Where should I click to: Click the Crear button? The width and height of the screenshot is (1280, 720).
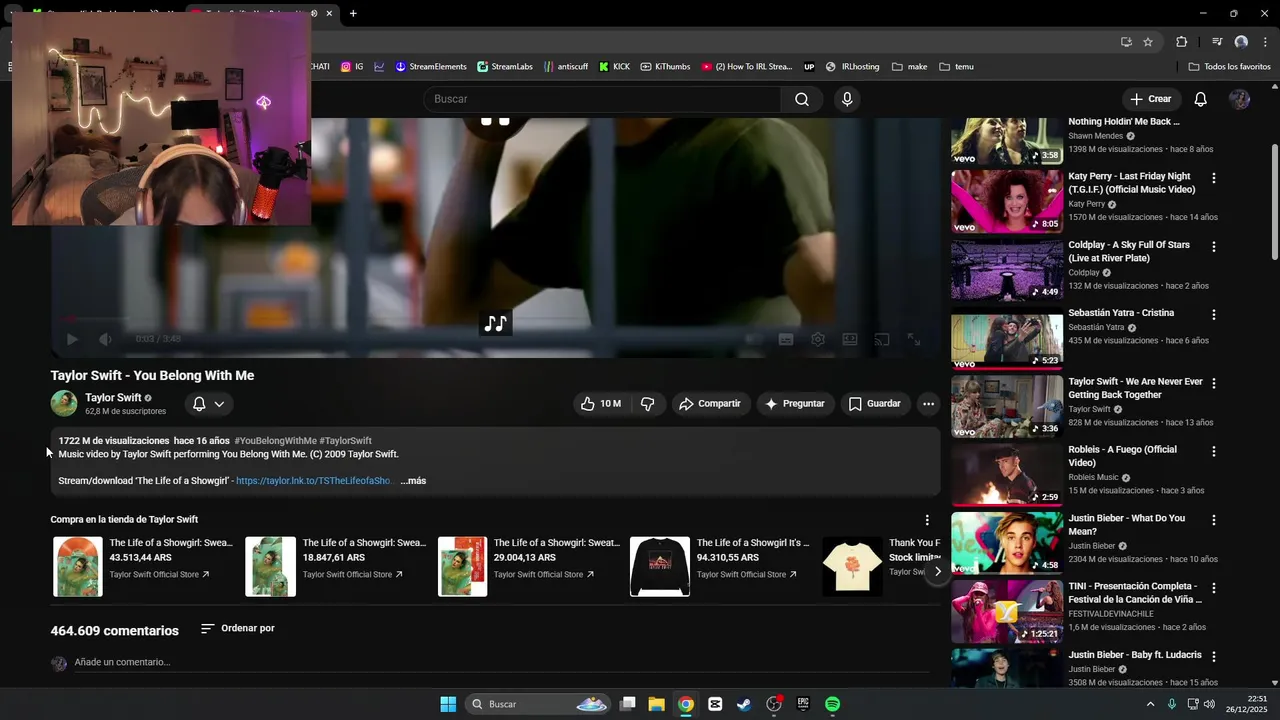coord(1151,99)
